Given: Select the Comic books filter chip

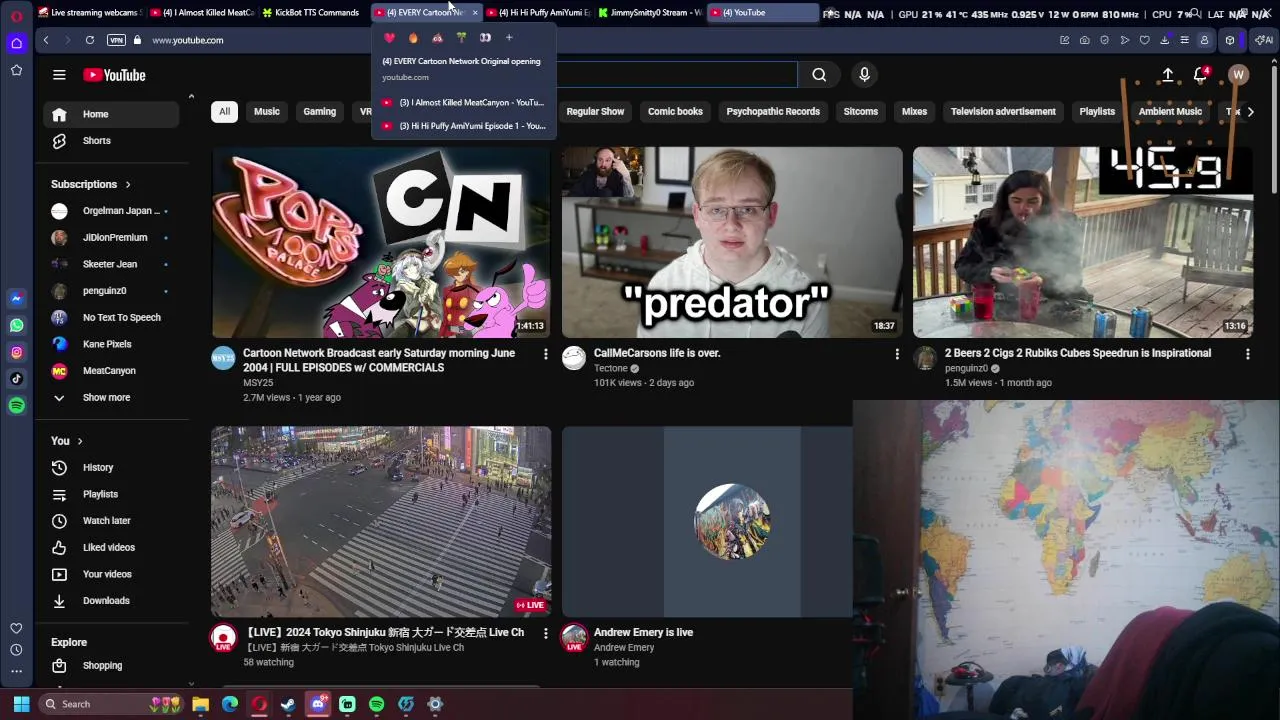Looking at the screenshot, I should pos(675,112).
